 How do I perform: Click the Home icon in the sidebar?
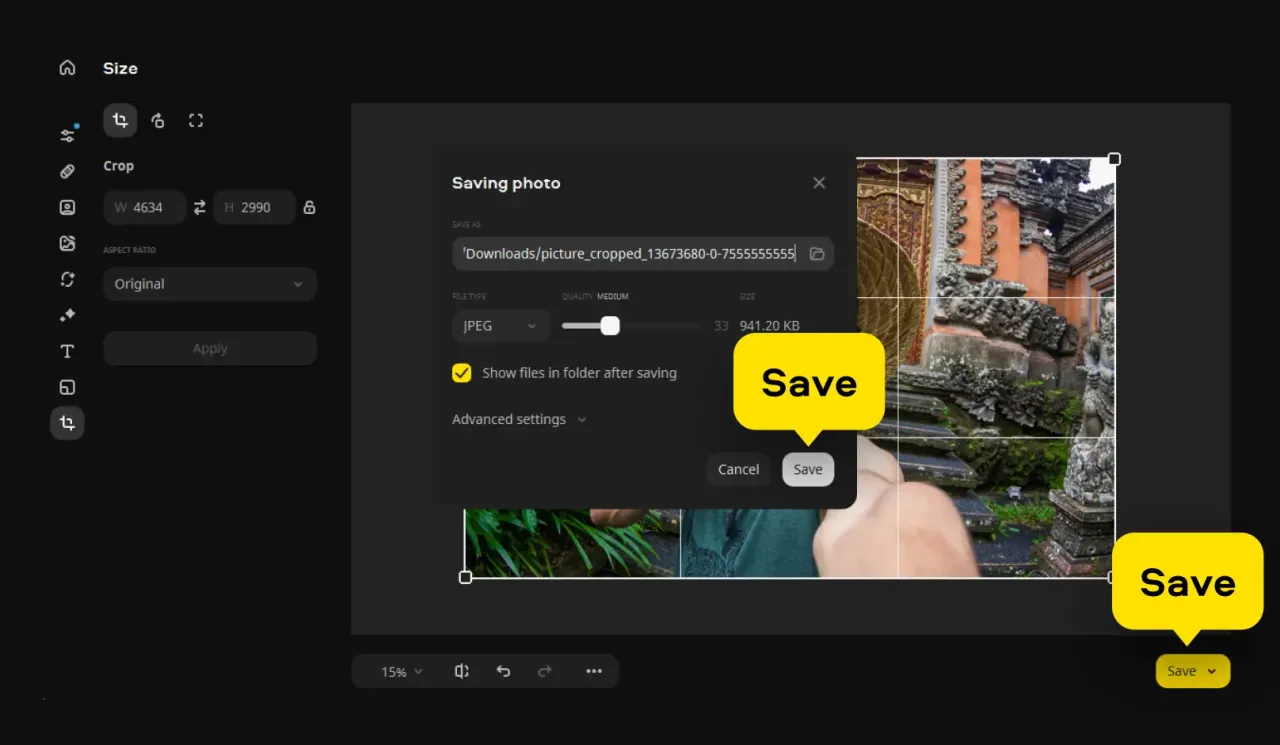point(67,68)
